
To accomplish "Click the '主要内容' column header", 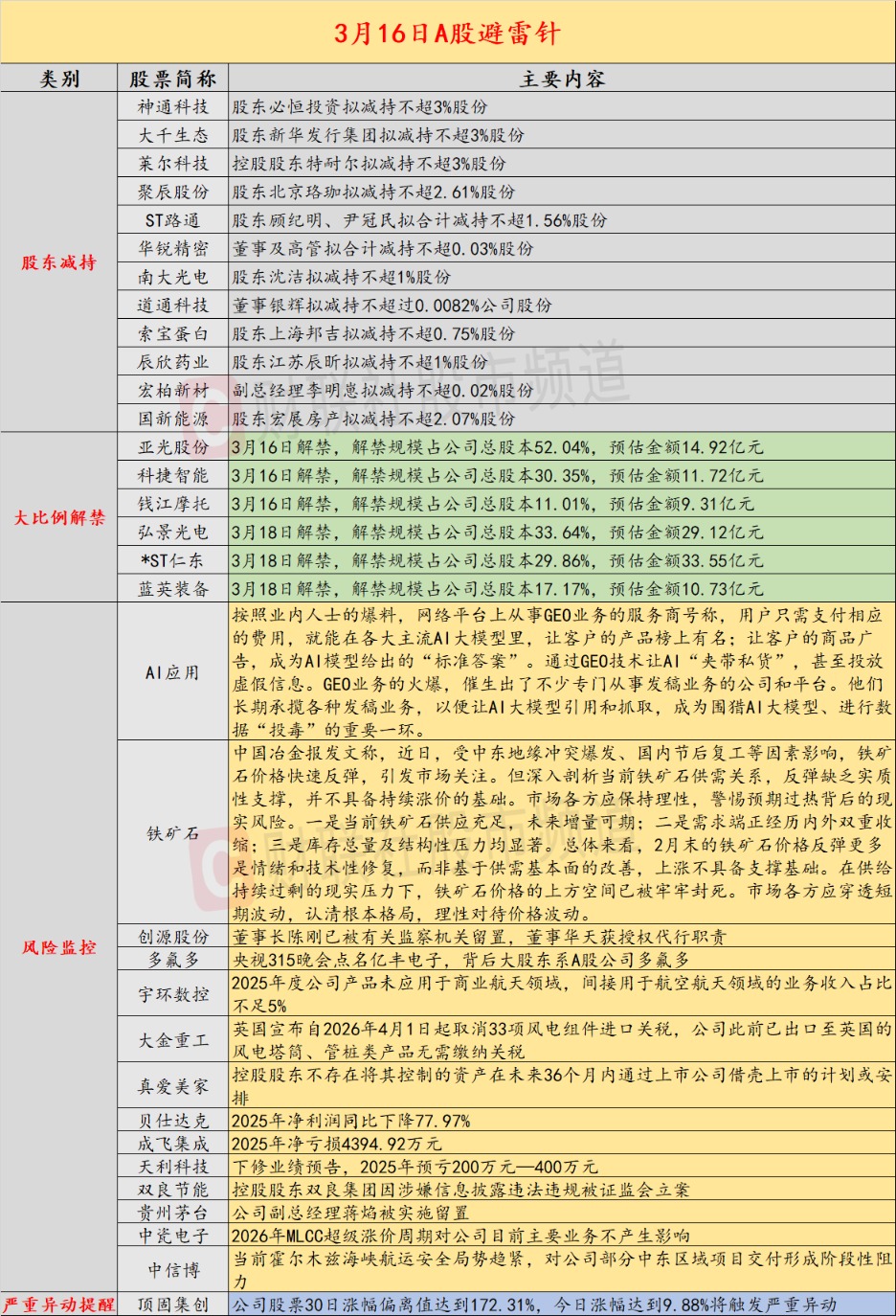I will (562, 79).
